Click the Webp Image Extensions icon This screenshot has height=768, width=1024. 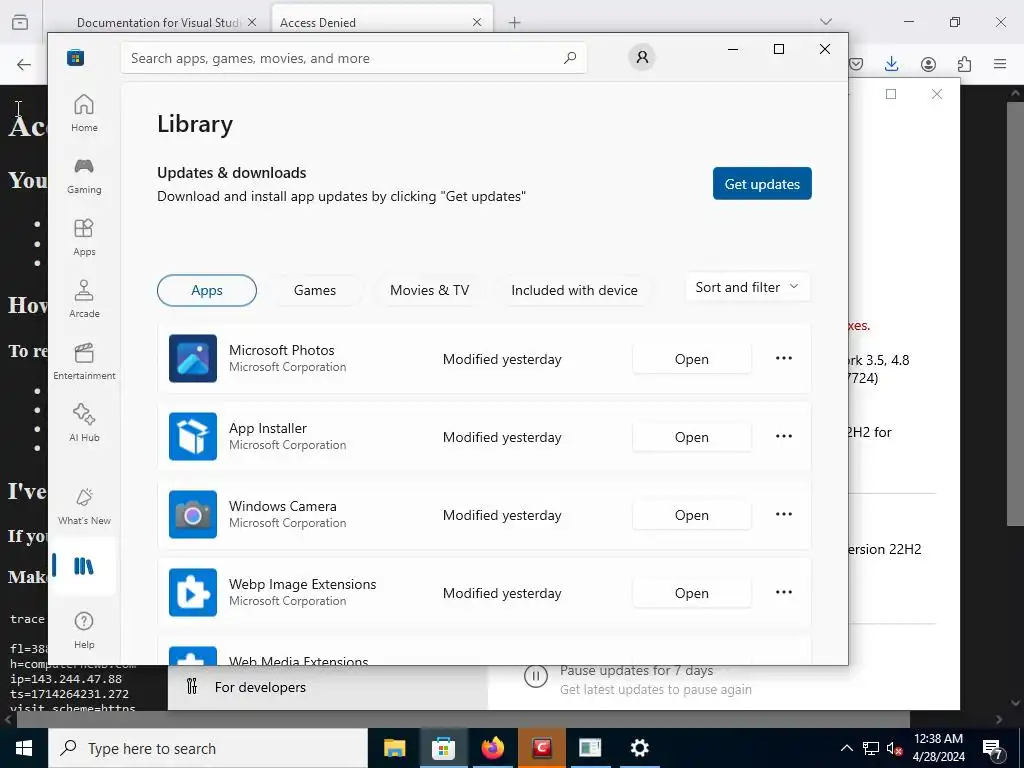tap(193, 592)
